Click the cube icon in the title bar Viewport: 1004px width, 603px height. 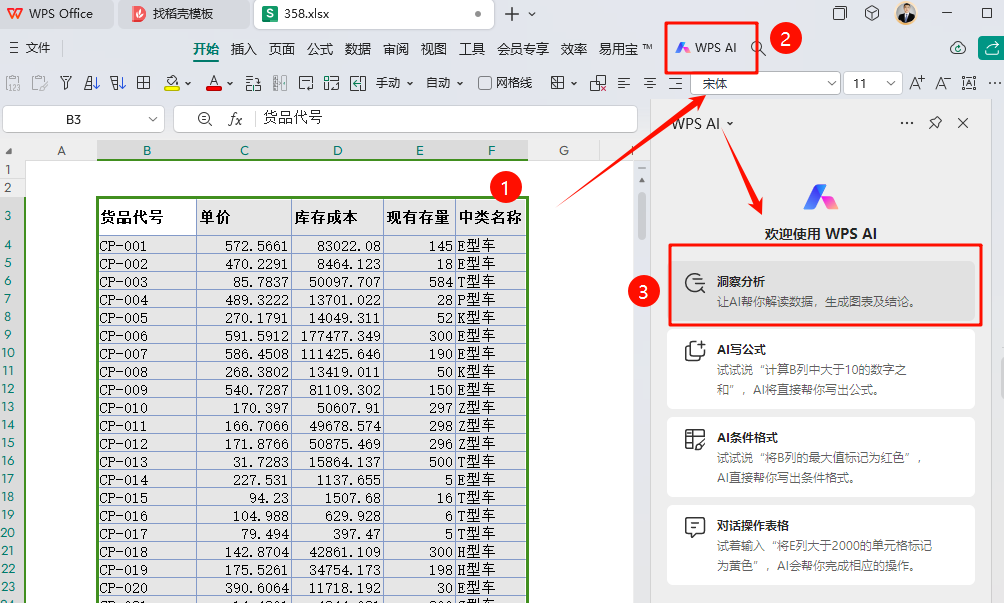coord(871,13)
